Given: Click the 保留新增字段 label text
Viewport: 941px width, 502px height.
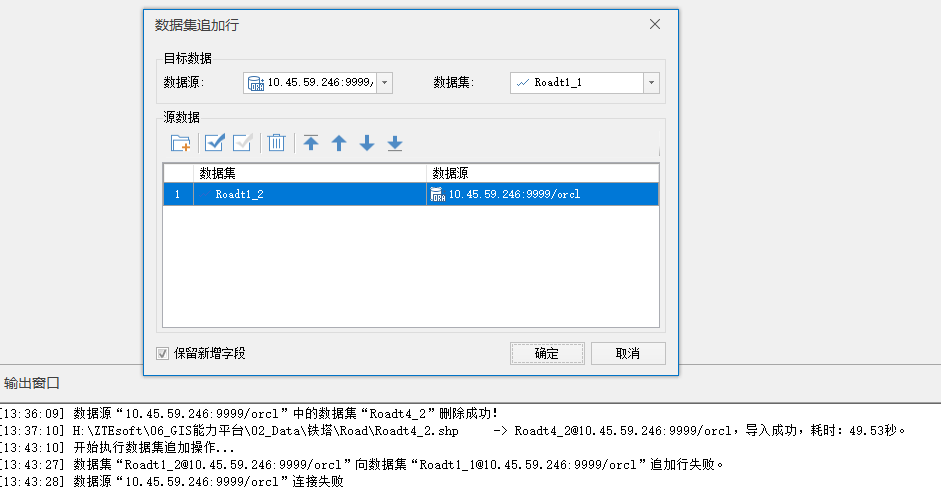Looking at the screenshot, I should click(x=209, y=353).
